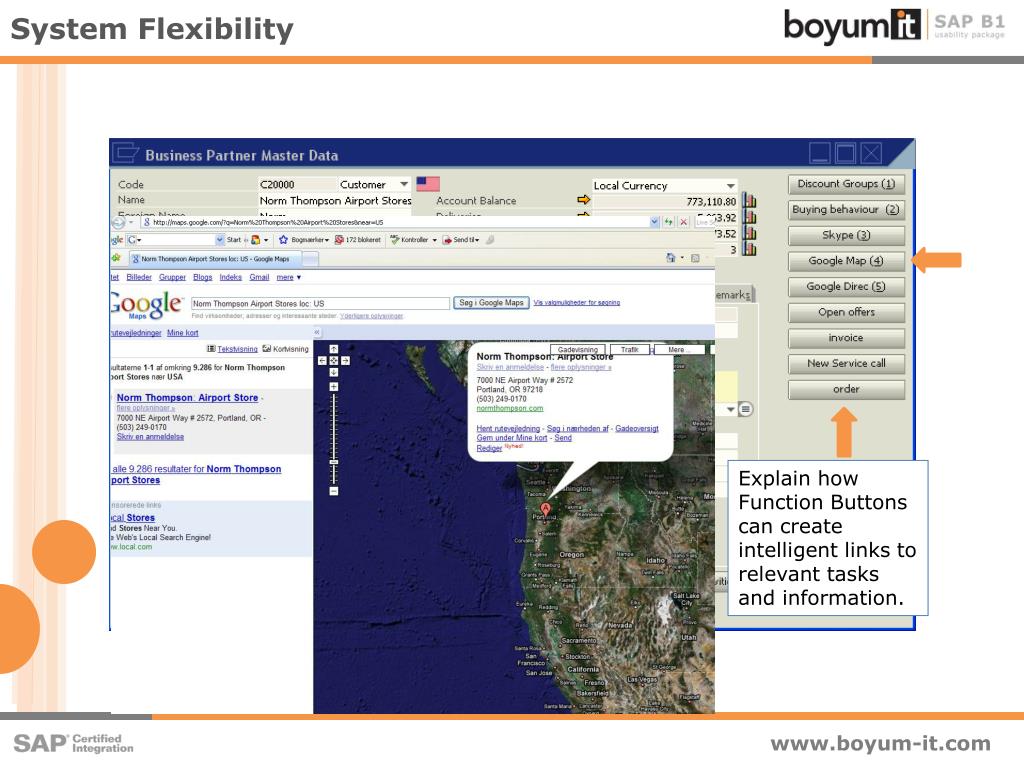
Task: Toggle the Trafik traffic layer button
Action: pyautogui.click(x=630, y=350)
